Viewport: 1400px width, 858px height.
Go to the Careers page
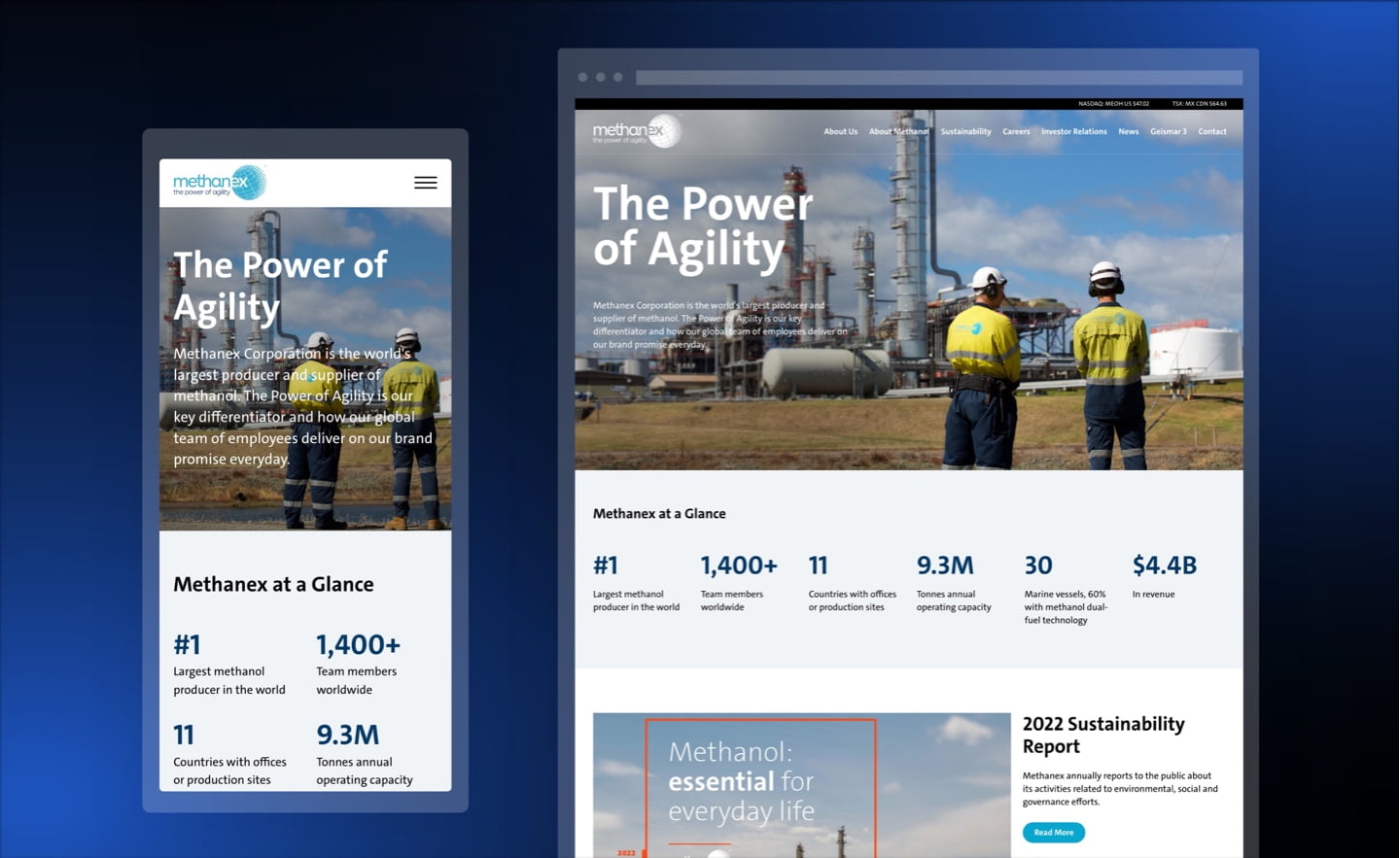coord(1016,131)
